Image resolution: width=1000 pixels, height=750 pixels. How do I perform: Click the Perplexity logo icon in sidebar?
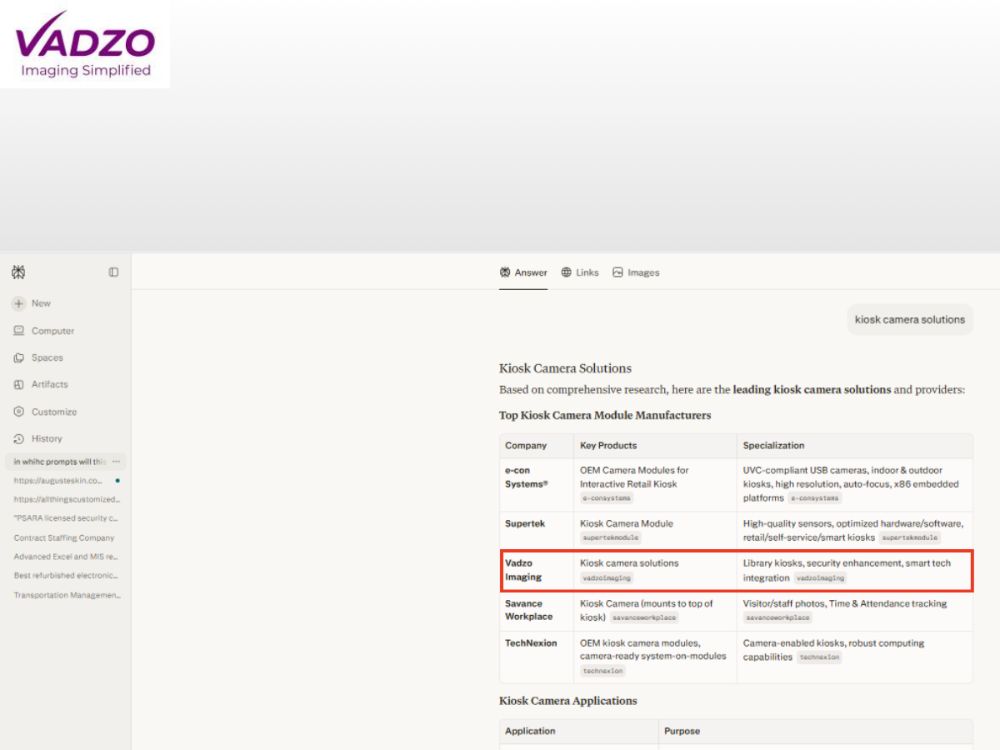(18, 272)
